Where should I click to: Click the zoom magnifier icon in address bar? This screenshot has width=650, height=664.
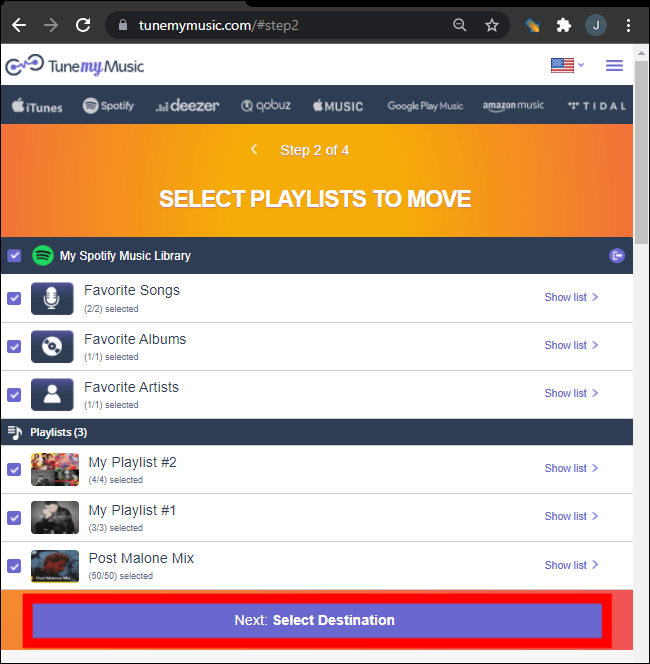(460, 25)
